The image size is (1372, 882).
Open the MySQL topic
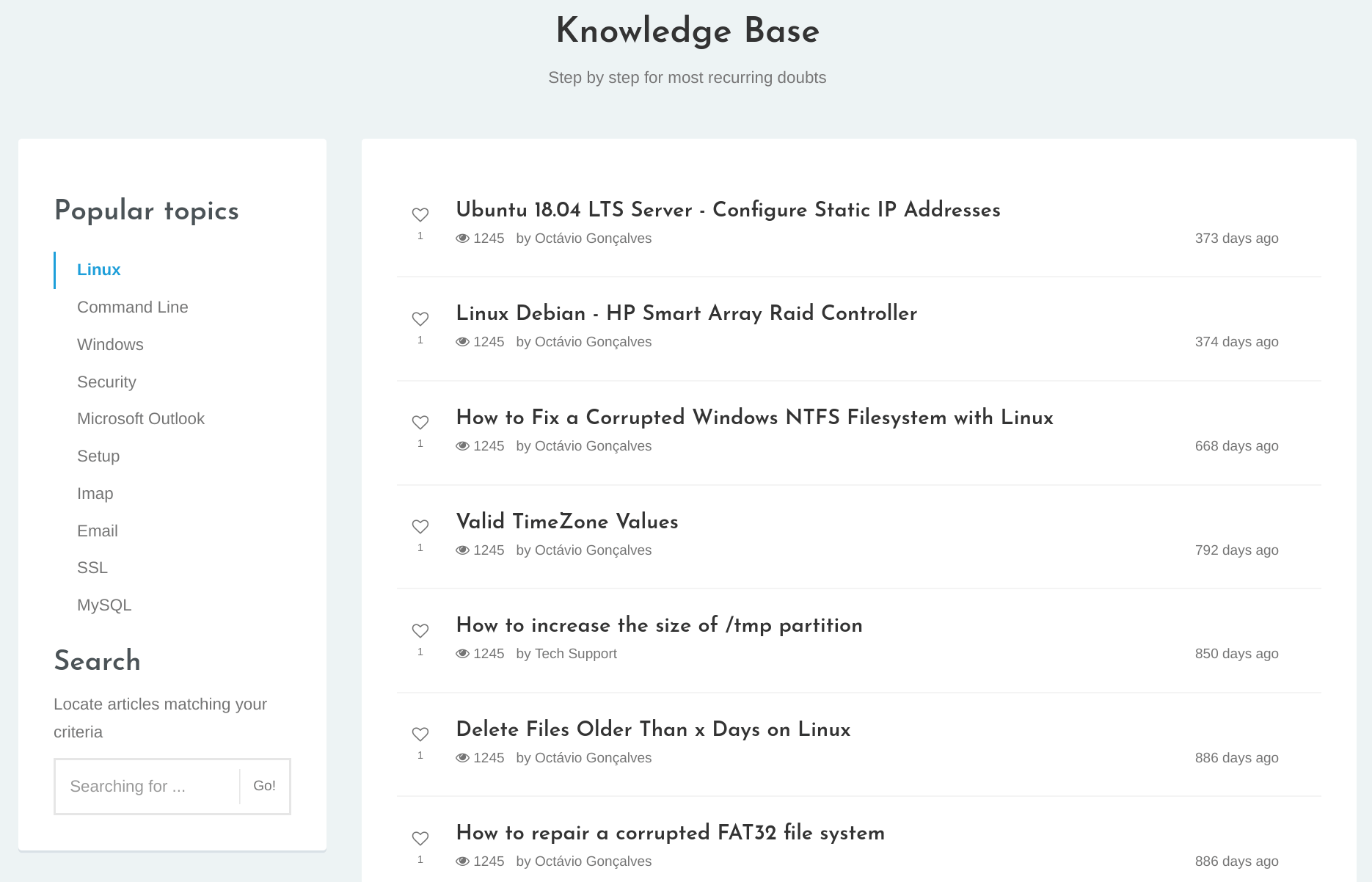pos(104,605)
